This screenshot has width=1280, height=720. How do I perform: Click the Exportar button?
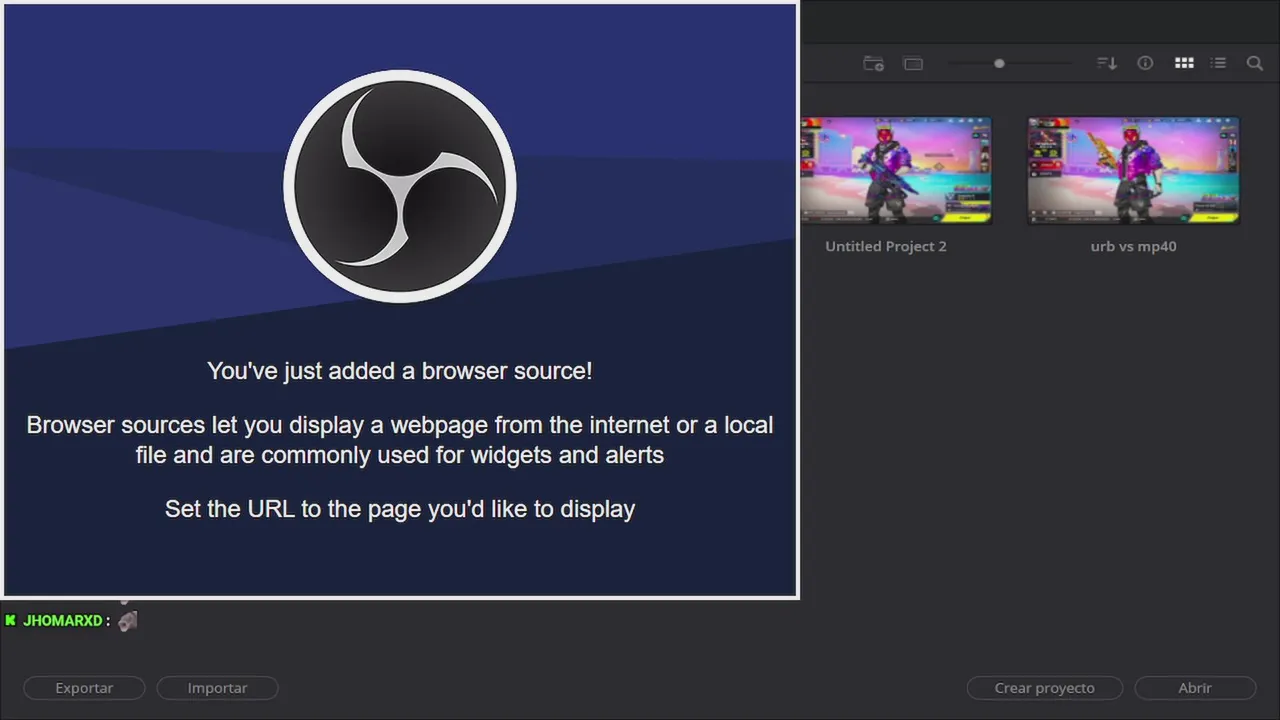coord(84,688)
